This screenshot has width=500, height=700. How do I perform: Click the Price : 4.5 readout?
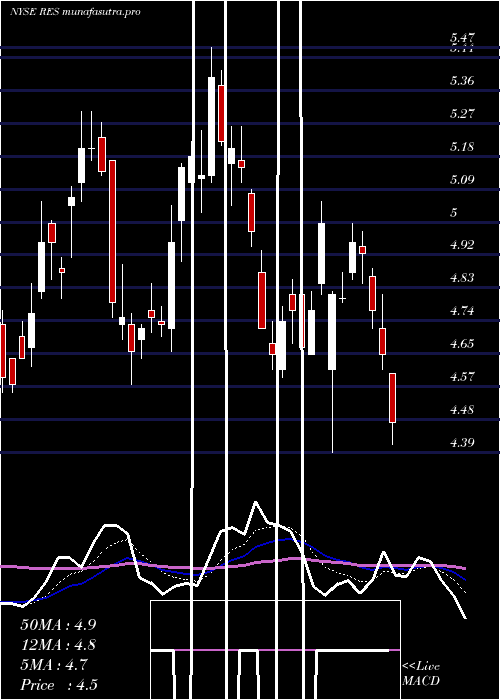(x=59, y=685)
